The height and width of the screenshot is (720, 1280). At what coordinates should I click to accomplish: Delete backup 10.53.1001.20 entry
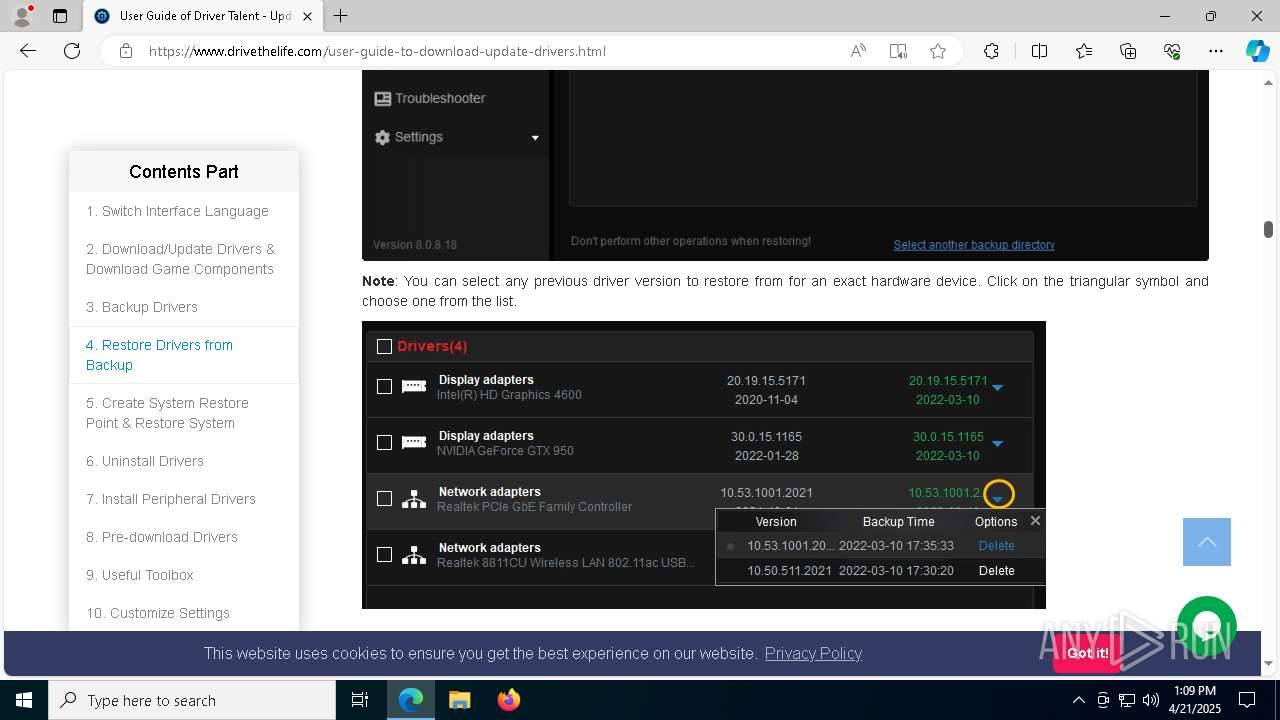996,546
